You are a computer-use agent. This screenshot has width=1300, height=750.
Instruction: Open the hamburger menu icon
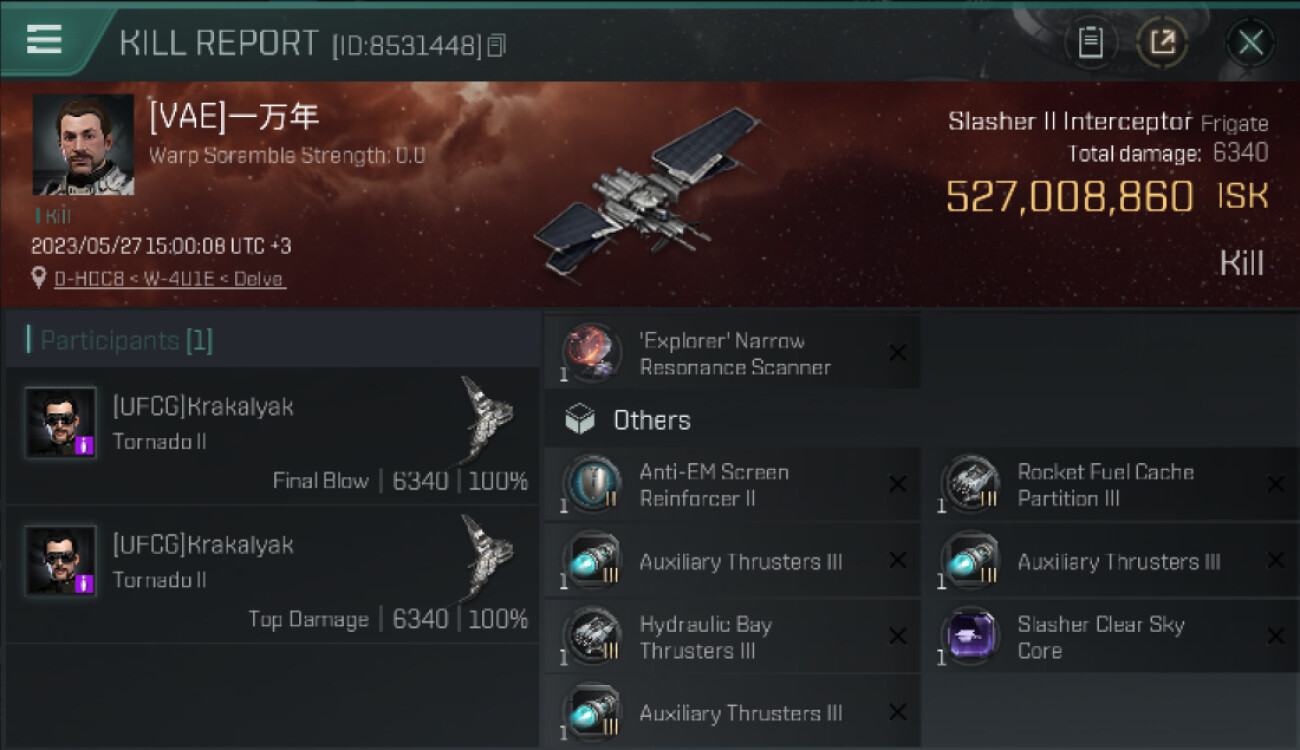(x=44, y=39)
